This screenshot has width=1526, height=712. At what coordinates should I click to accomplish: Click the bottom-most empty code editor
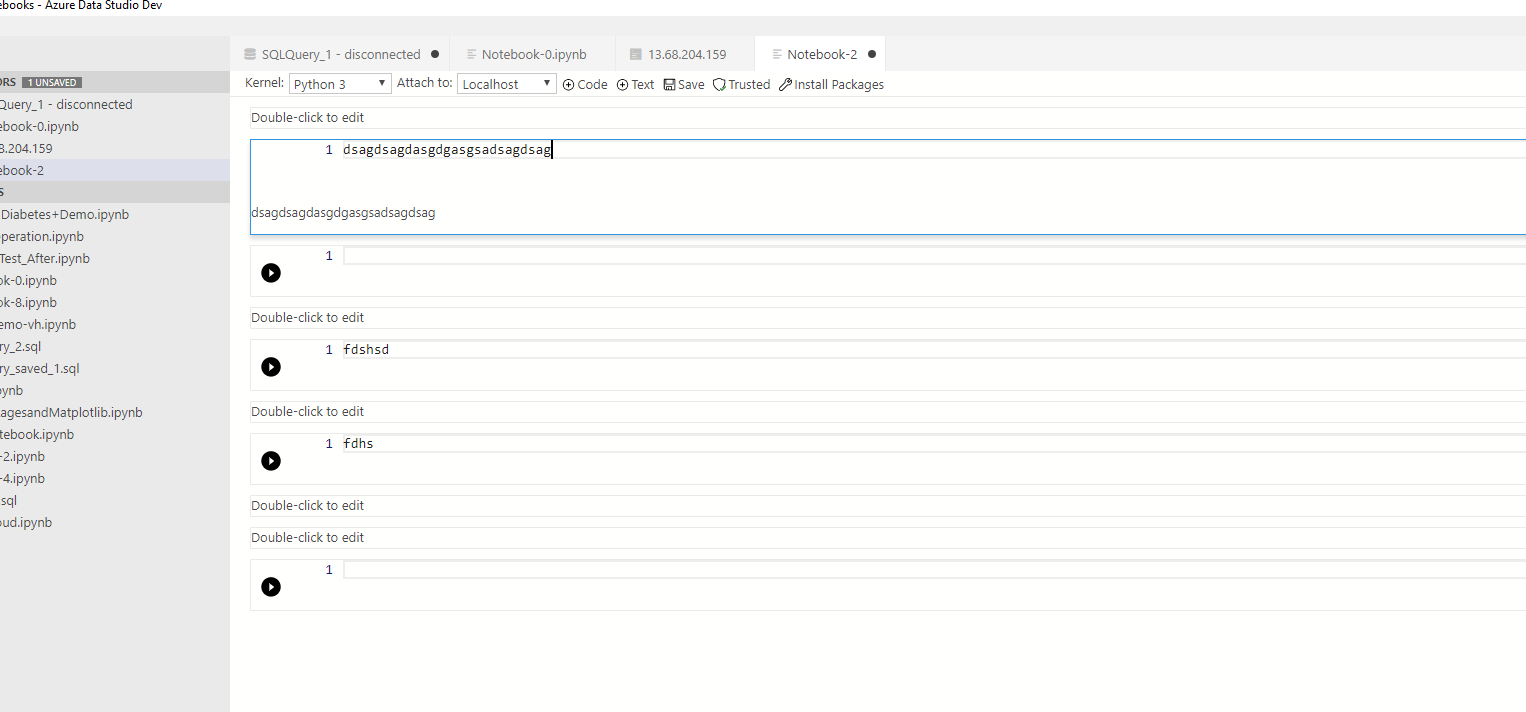(934, 570)
